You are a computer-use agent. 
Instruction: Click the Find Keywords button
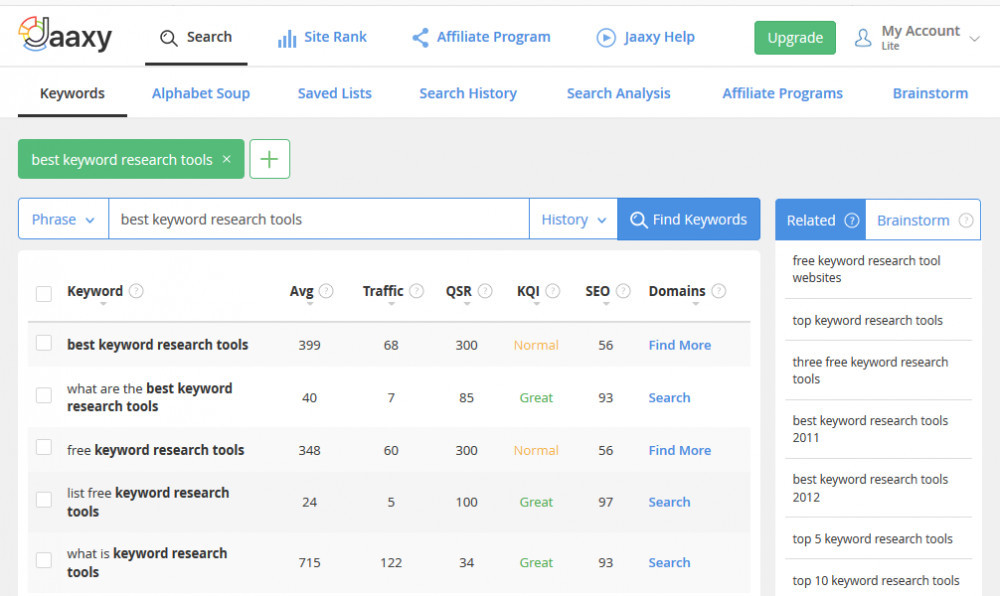(x=689, y=219)
